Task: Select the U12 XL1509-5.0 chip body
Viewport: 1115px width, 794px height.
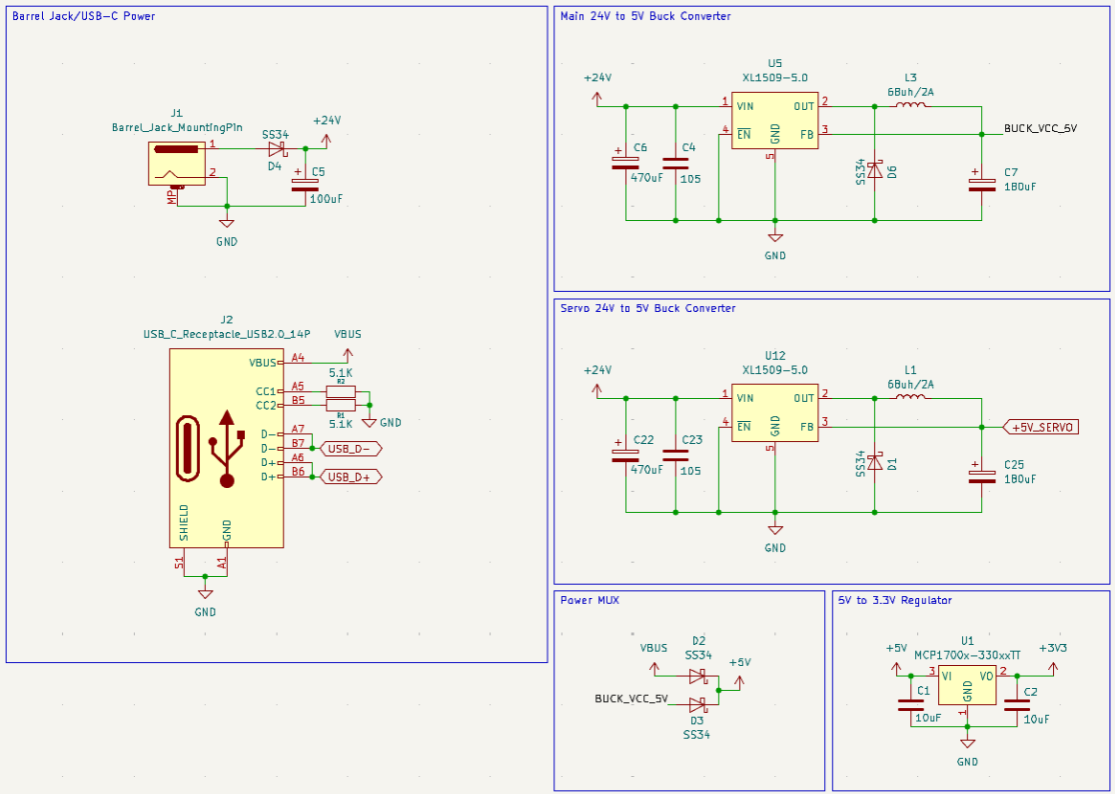Action: click(774, 414)
